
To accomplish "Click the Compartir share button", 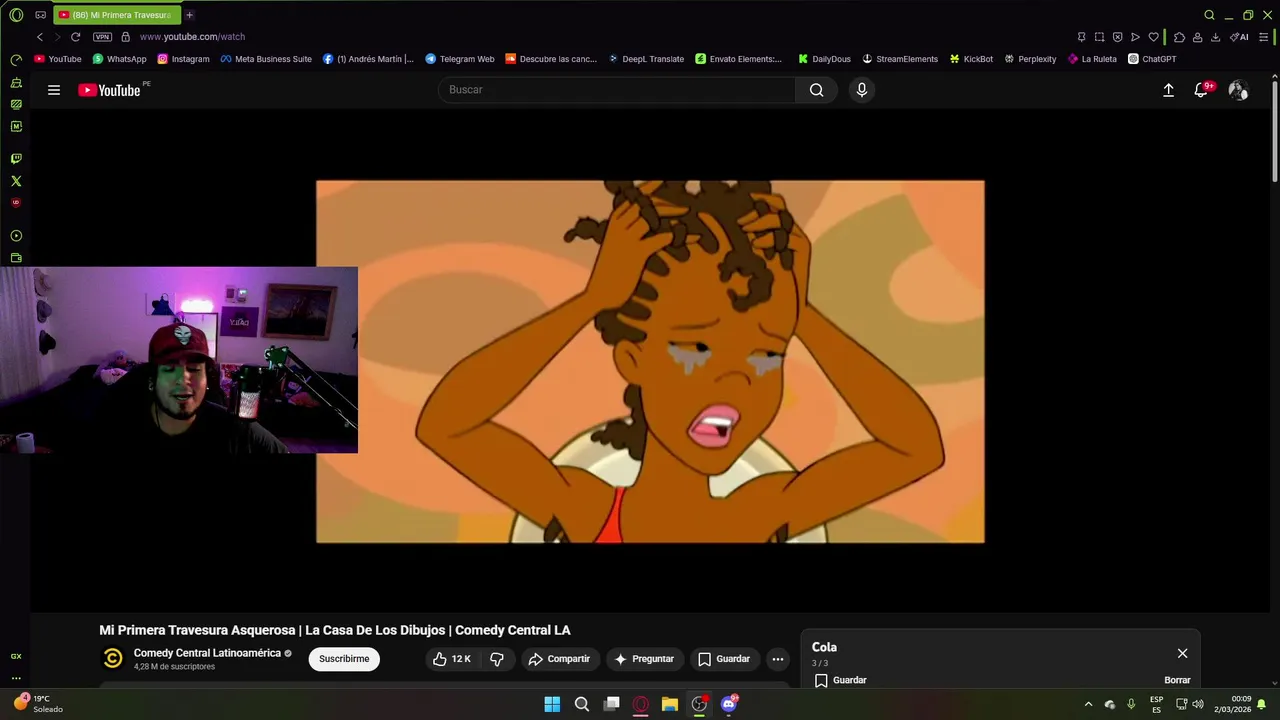I will pyautogui.click(x=559, y=659).
